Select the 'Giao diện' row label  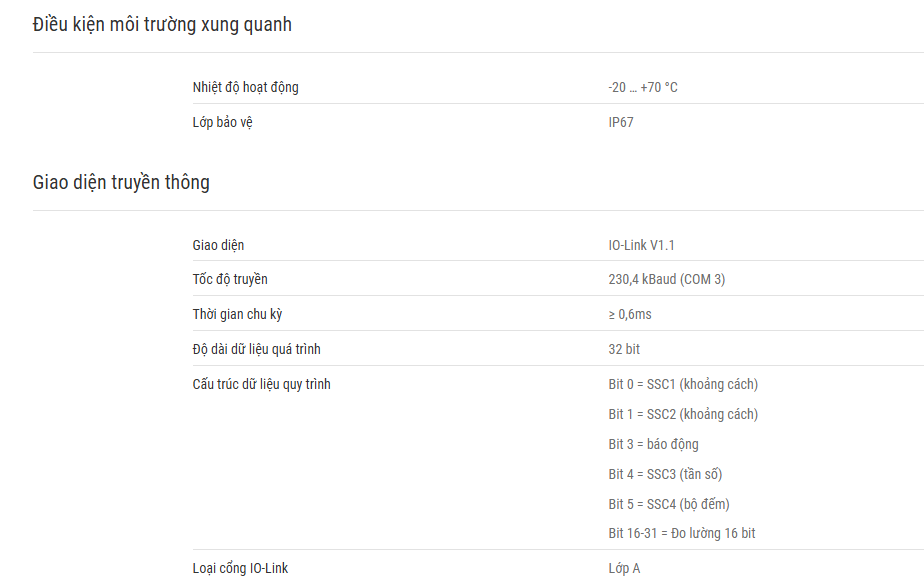pos(218,245)
